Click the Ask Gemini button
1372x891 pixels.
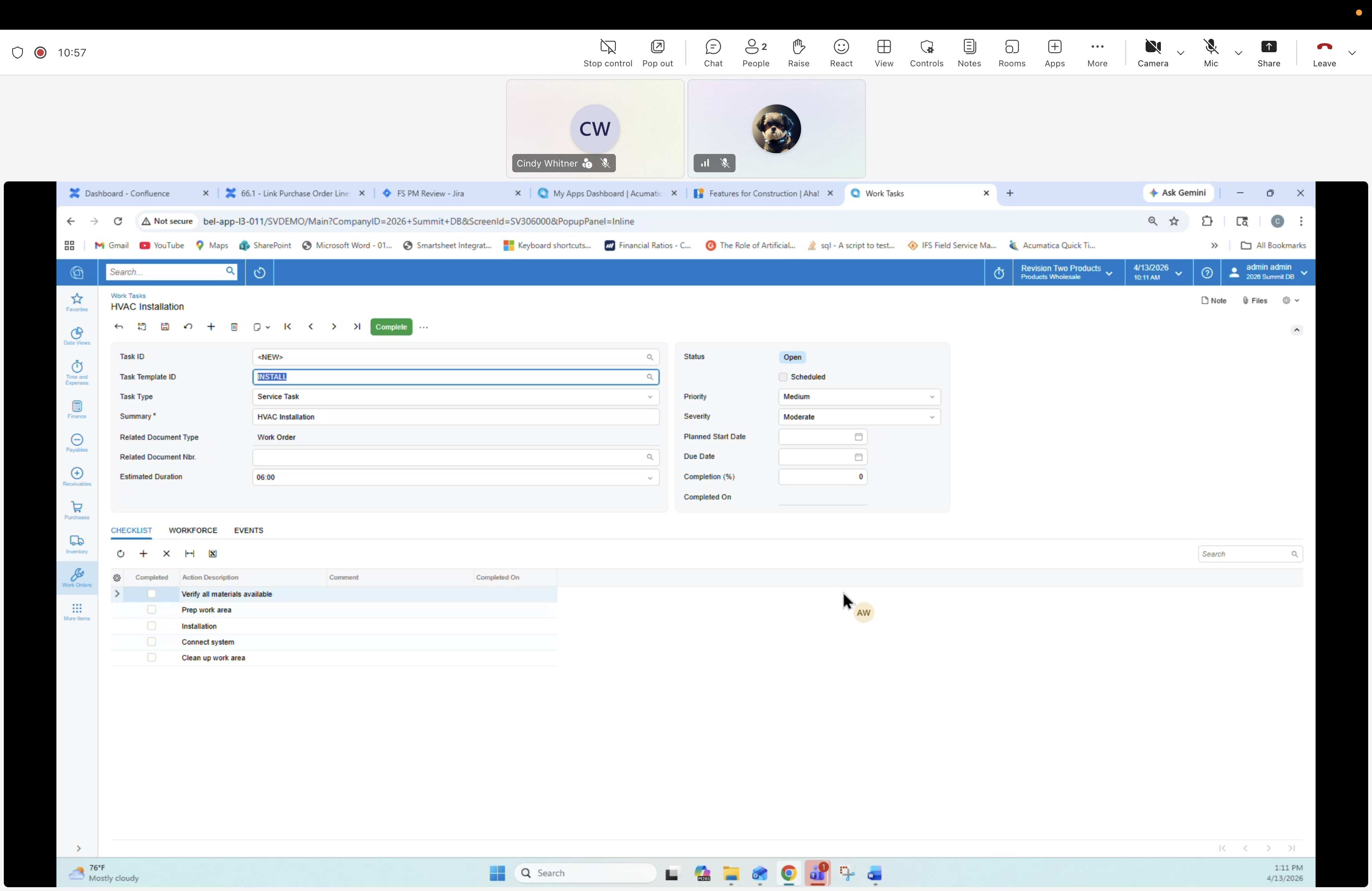coord(1178,193)
